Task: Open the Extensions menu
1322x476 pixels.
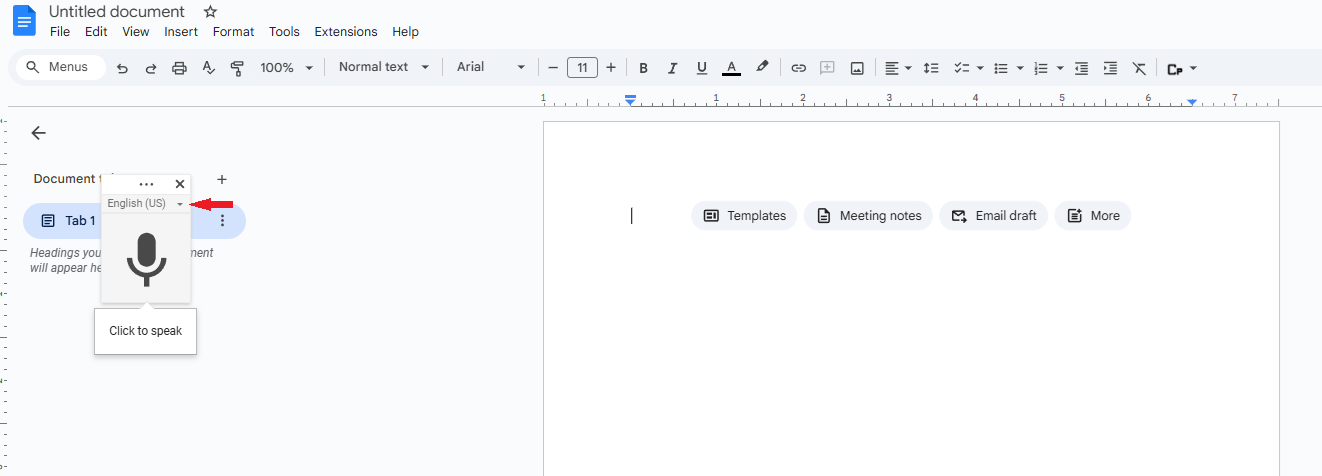Action: click(x=346, y=32)
